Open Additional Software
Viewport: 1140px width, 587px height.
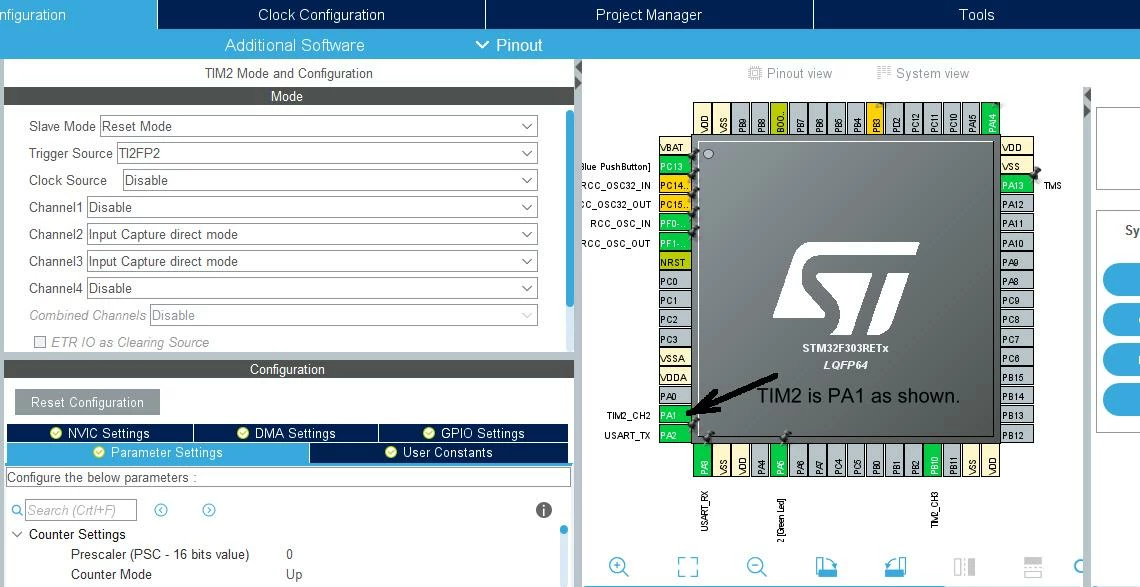tap(294, 45)
